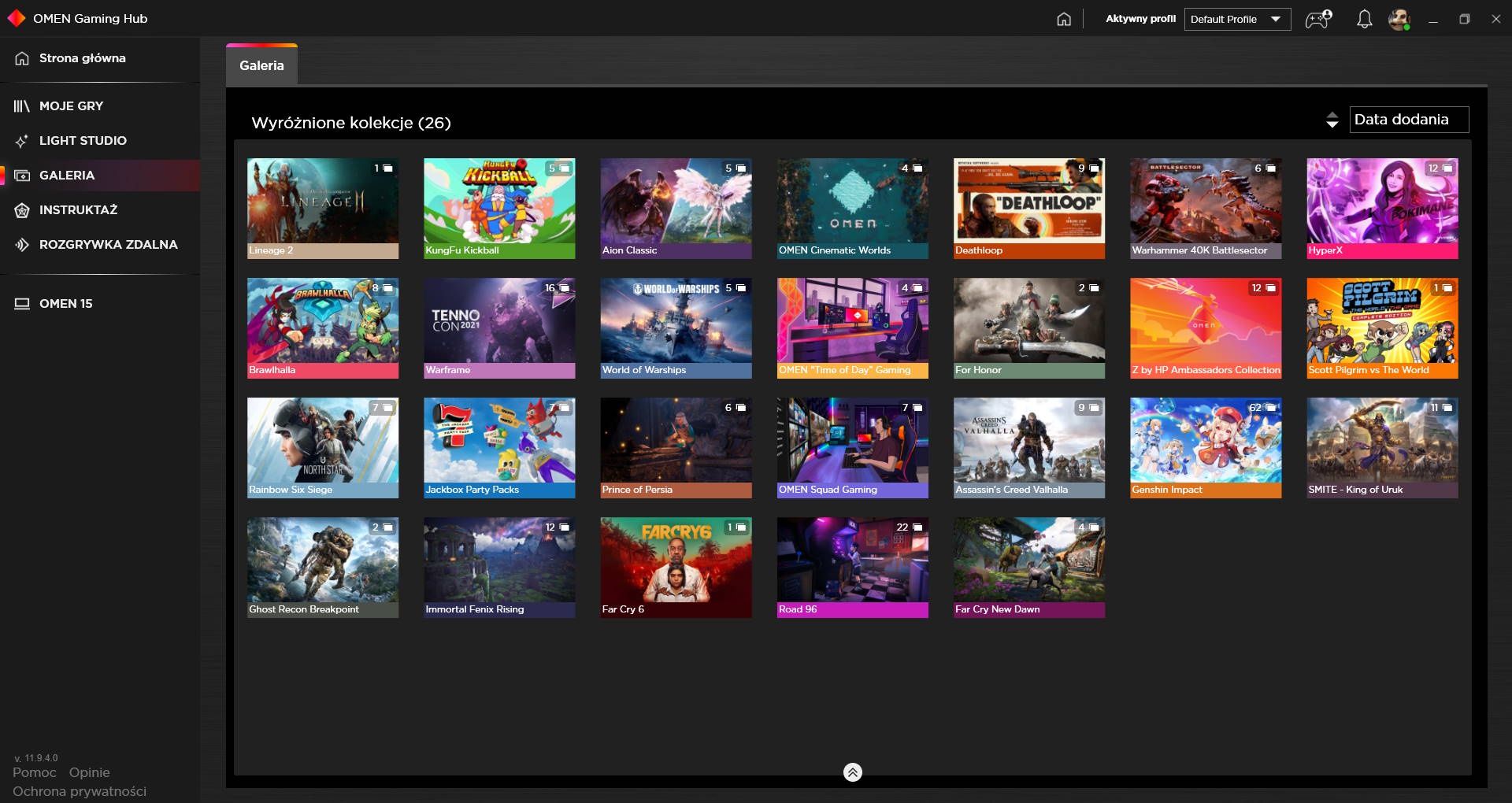Open the KungFu Kickball collection
This screenshot has width=1512, height=803.
pyautogui.click(x=499, y=209)
